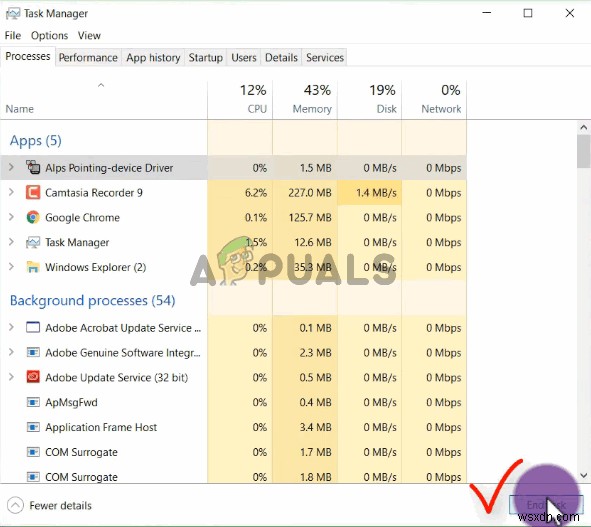
Task: Click the Adobe Update Service icon
Action: pos(33,377)
